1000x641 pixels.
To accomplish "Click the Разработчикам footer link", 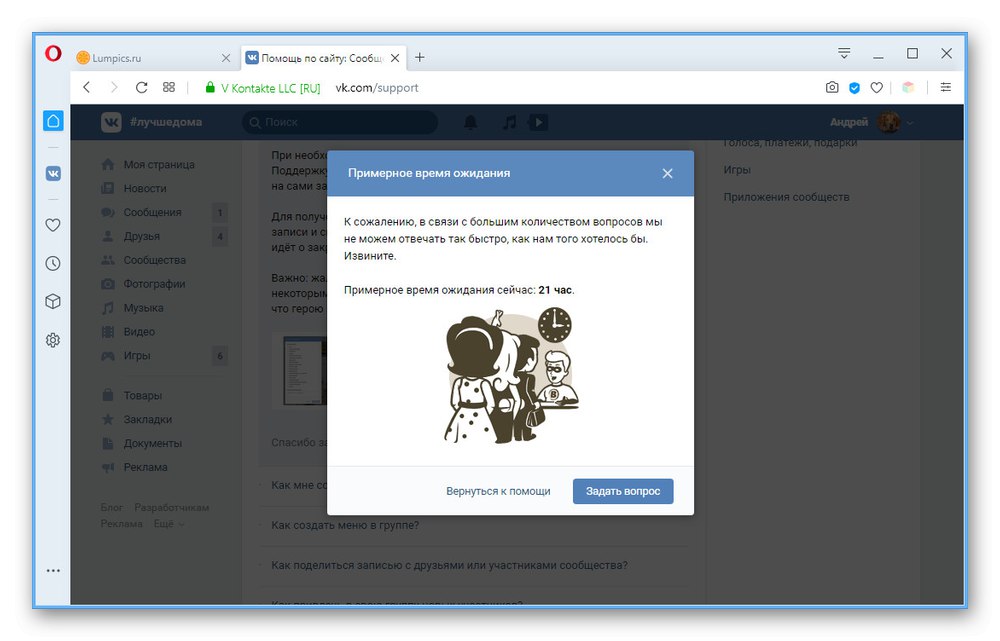I will 172,508.
